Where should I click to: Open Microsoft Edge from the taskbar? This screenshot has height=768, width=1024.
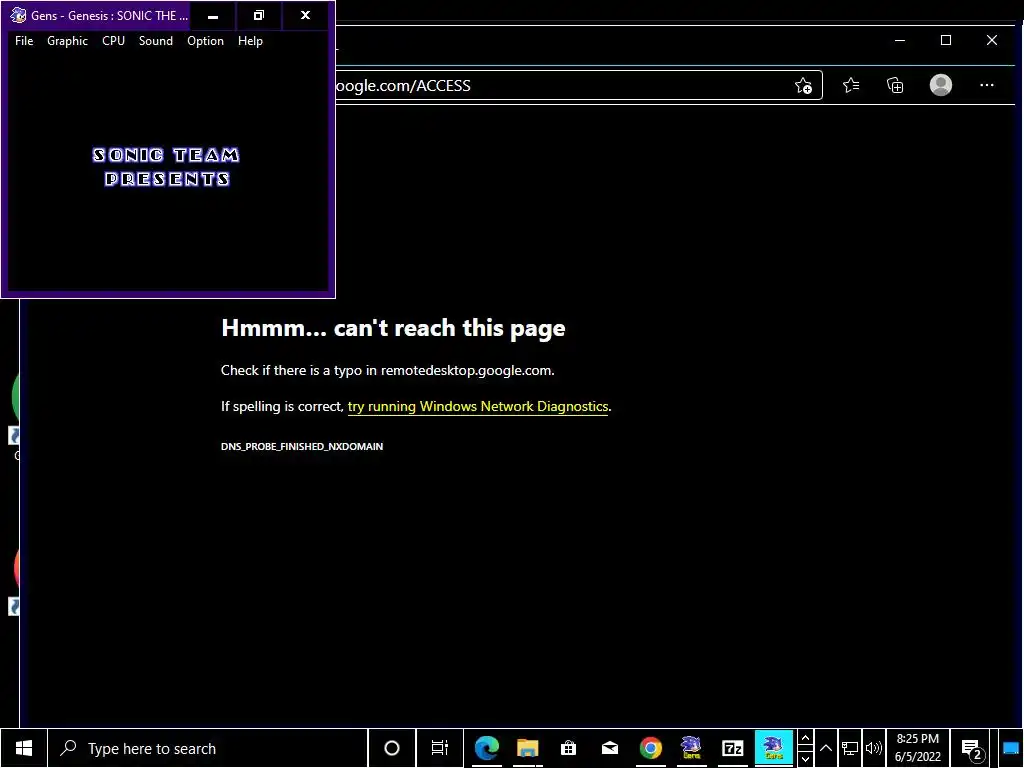point(487,748)
